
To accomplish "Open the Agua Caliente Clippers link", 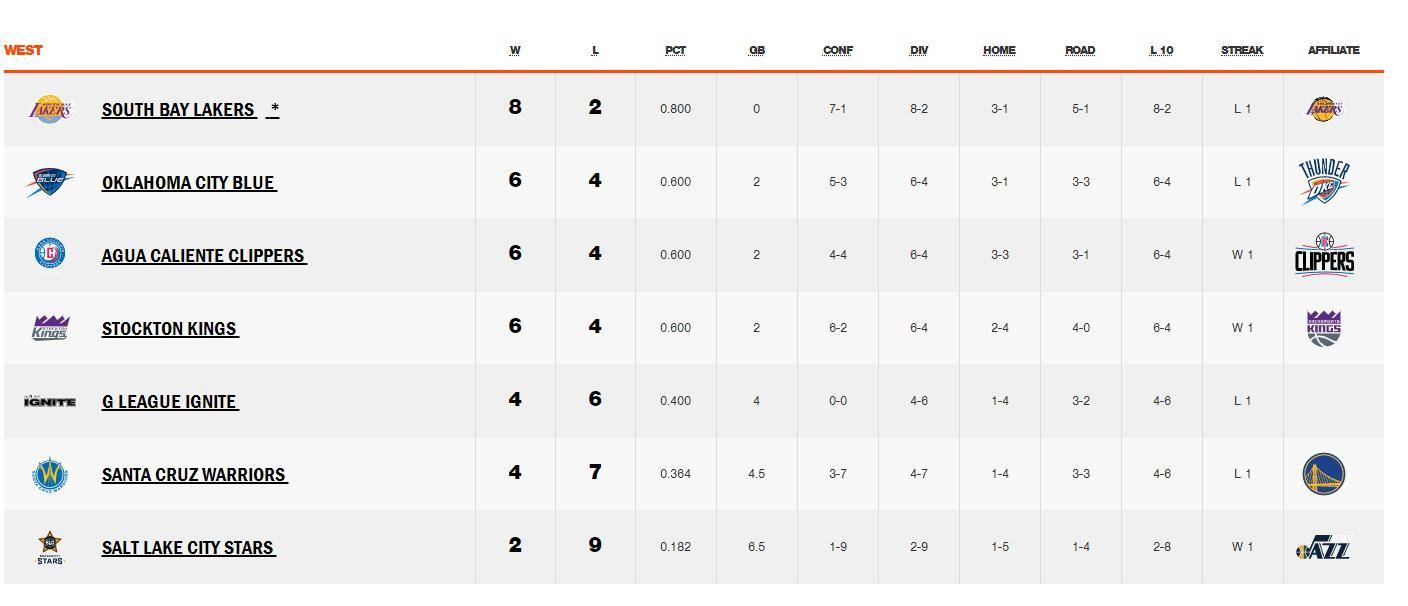I will 204,256.
